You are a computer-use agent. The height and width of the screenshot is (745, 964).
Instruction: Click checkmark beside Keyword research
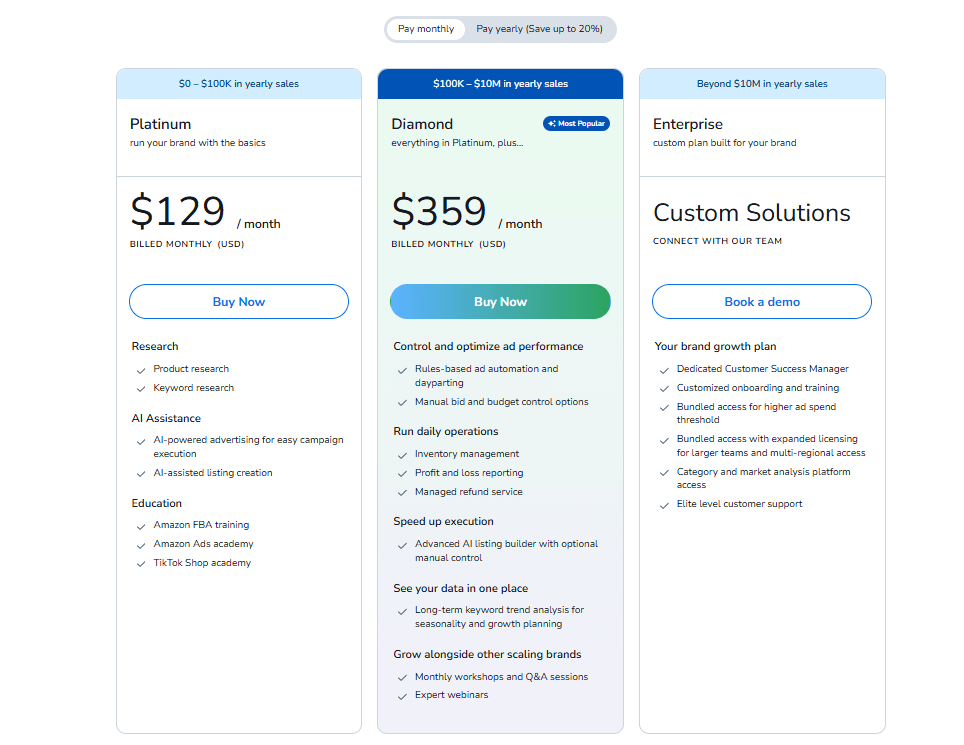point(141,389)
